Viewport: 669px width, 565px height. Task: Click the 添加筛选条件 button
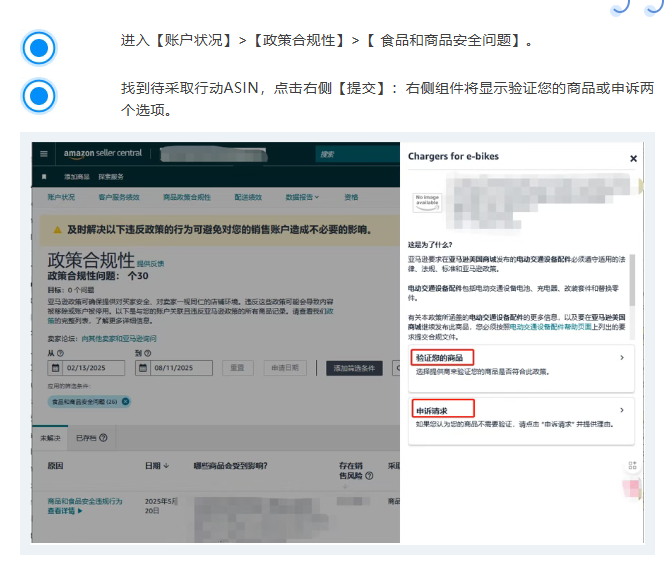354,368
